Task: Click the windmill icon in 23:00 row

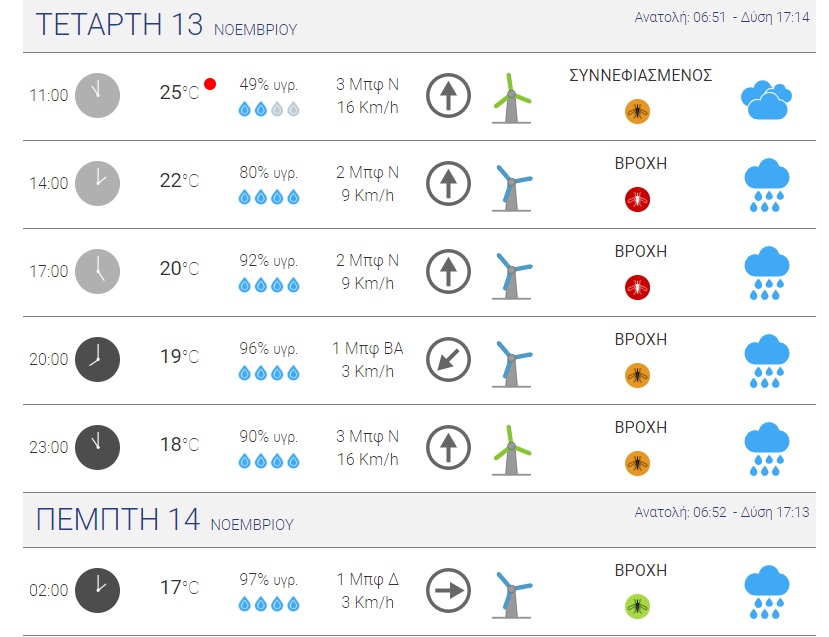Action: tap(513, 449)
